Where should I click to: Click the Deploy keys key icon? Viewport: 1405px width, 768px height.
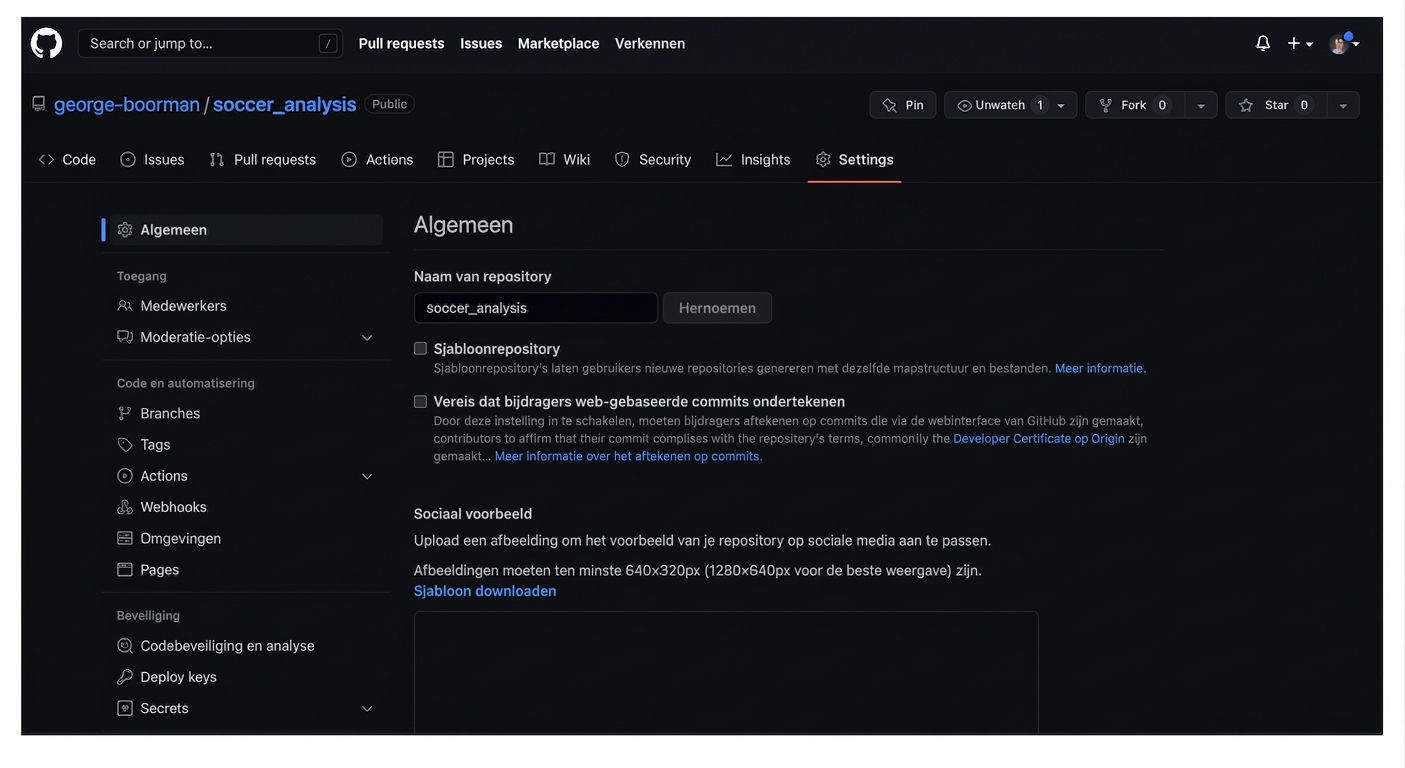tap(125, 677)
